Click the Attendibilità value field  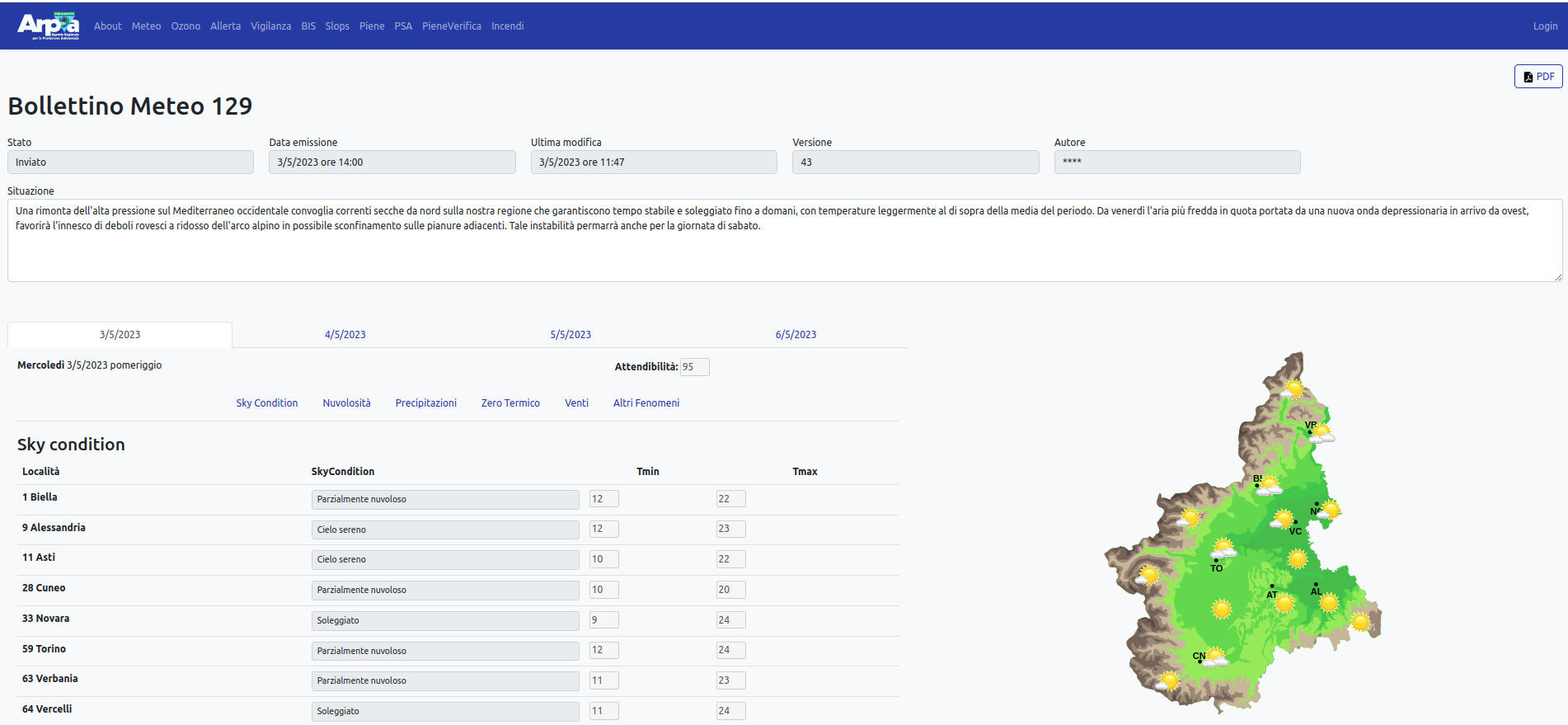point(694,367)
